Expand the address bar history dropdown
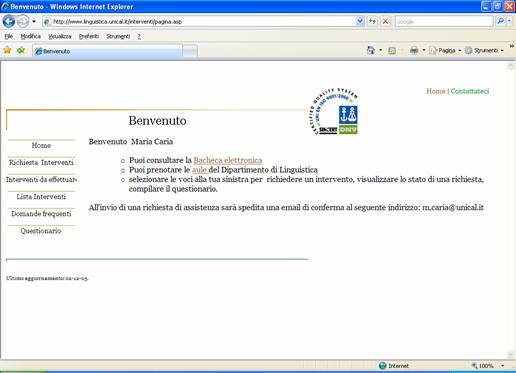Image resolution: width=516 pixels, height=373 pixels. tap(360, 22)
